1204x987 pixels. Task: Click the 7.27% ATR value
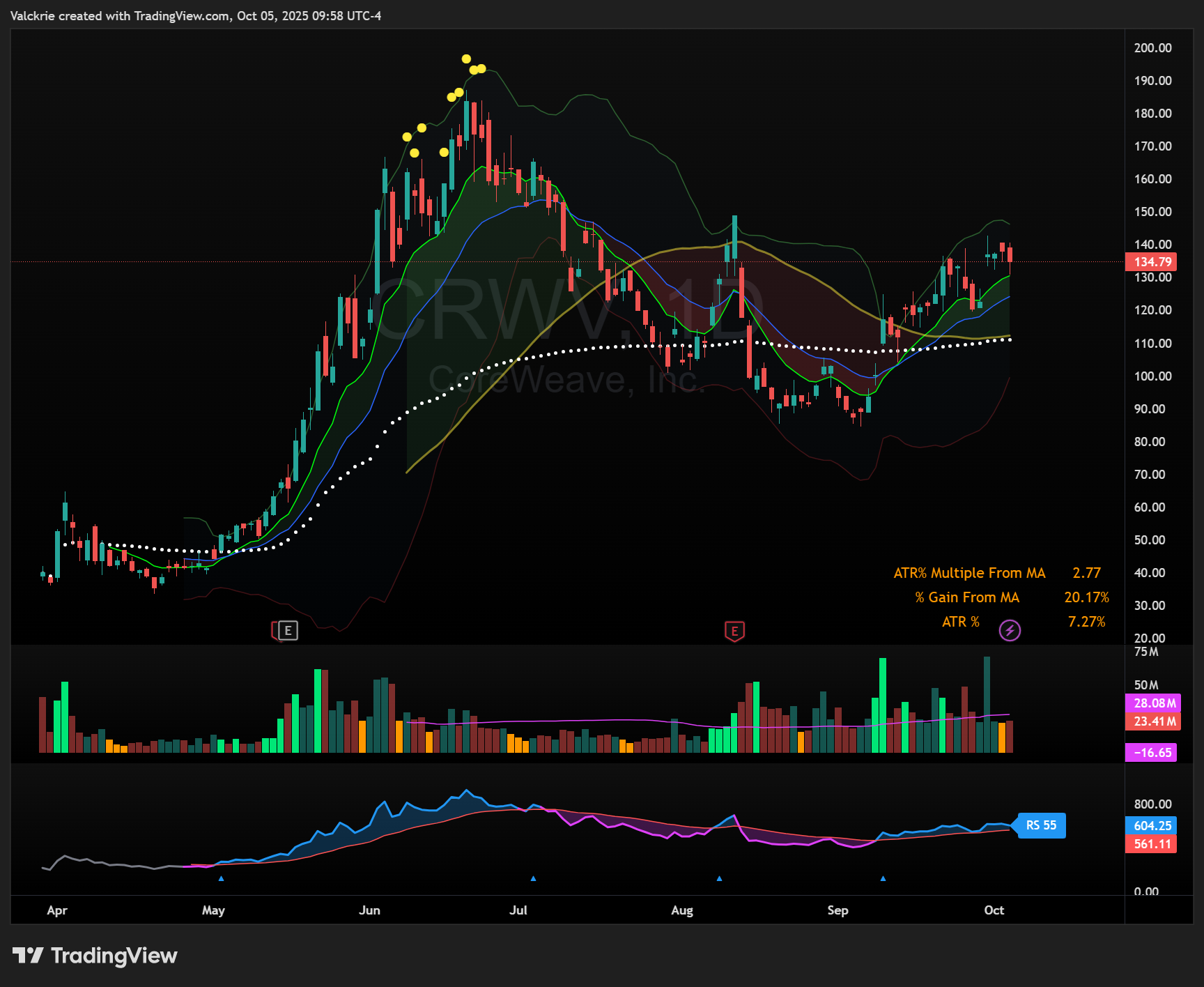1086,622
